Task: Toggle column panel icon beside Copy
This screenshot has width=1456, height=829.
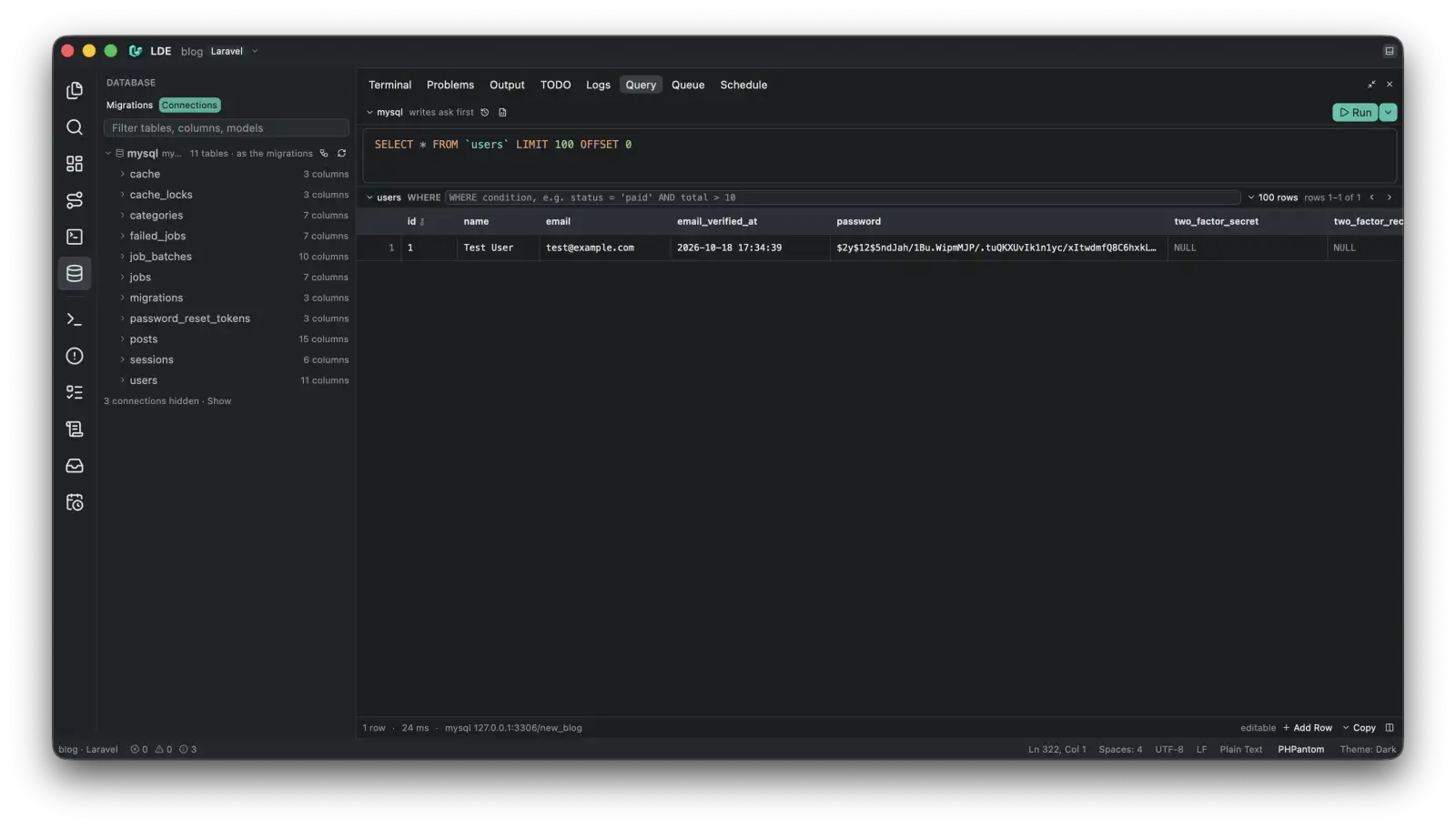Action: (x=1390, y=728)
